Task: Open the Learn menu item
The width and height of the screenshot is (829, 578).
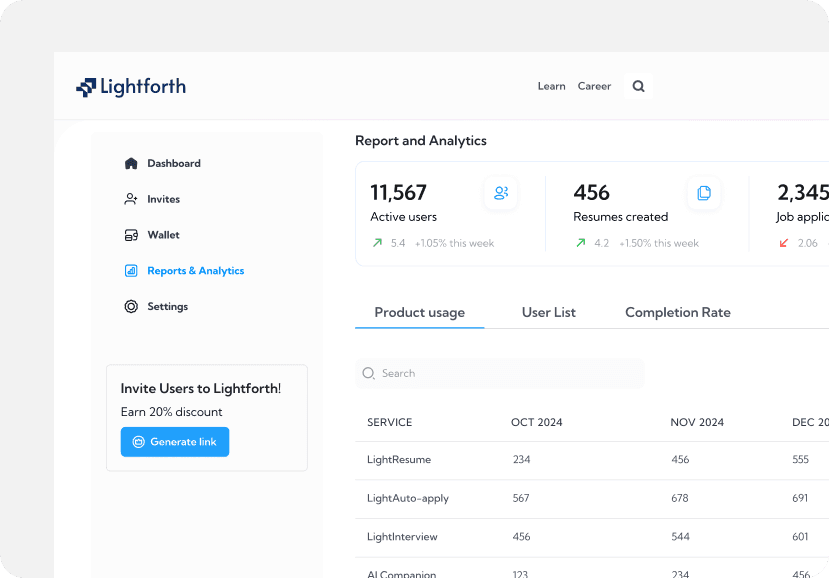Action: (x=551, y=87)
